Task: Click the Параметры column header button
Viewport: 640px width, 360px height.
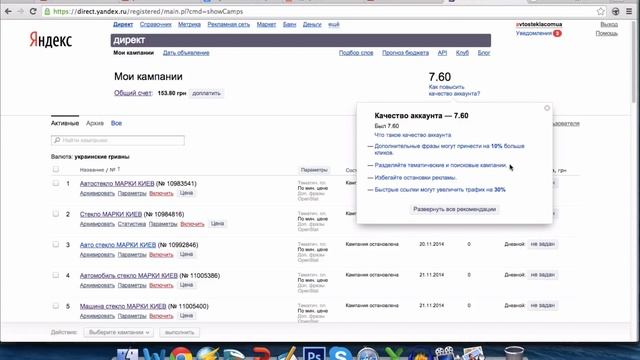Action: tap(314, 170)
